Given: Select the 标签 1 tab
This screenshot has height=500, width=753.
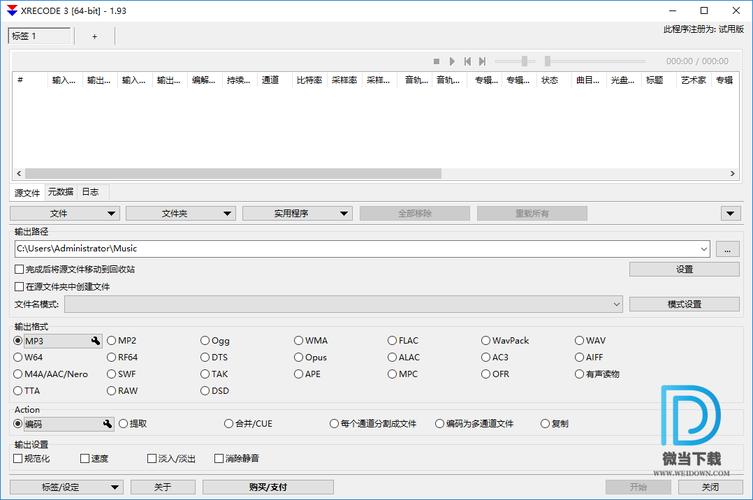Looking at the screenshot, I should point(40,36).
